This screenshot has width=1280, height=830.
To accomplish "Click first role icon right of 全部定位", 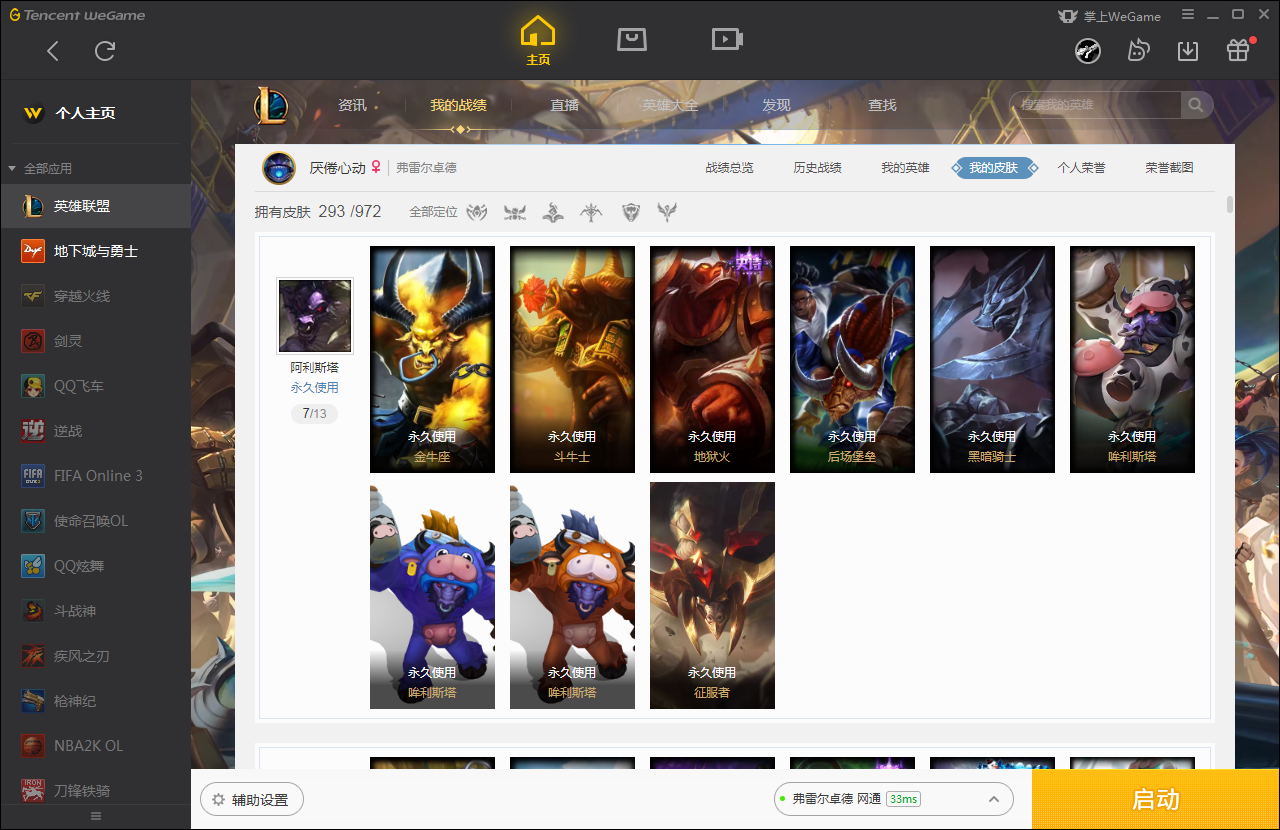I will [x=477, y=212].
